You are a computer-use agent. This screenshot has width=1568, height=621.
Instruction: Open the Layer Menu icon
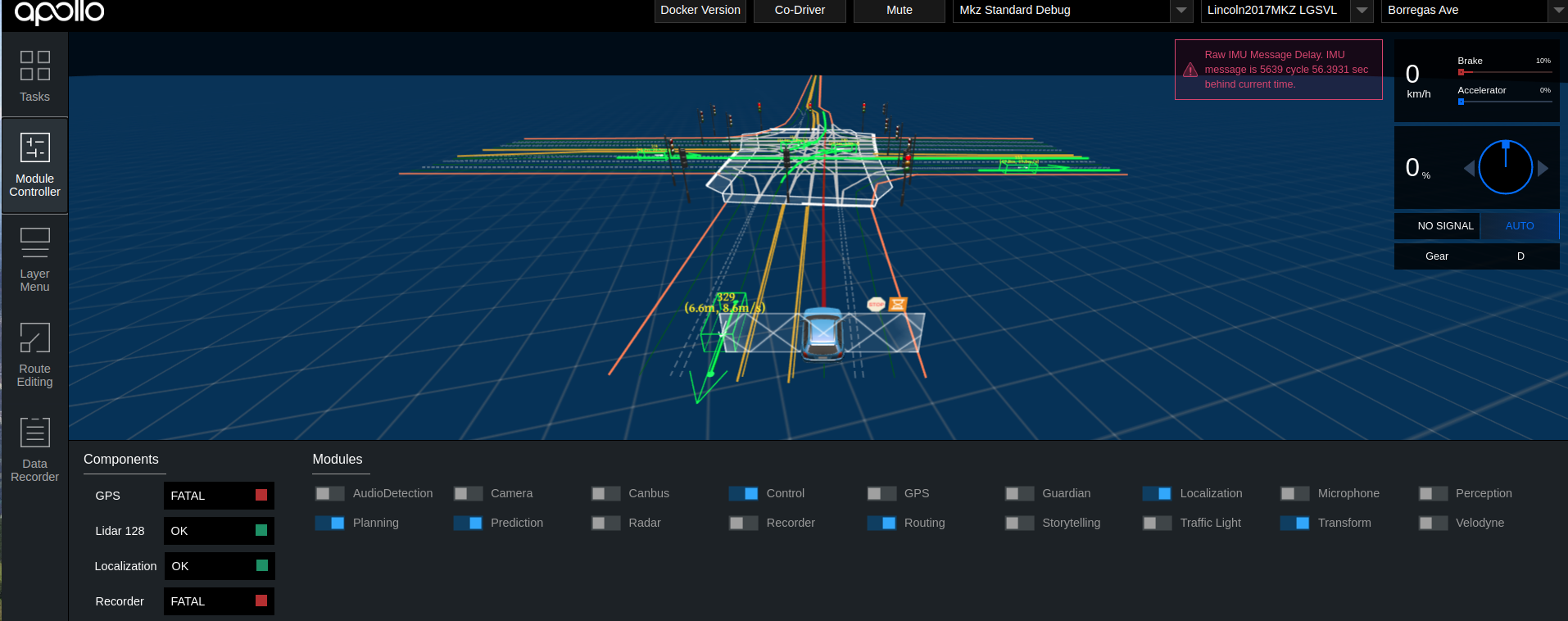[34, 243]
